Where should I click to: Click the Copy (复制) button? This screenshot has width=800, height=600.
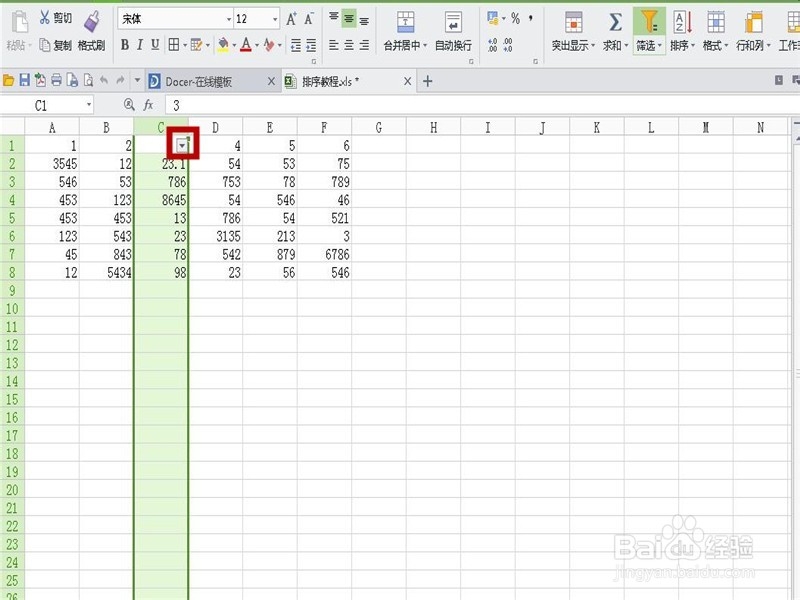56,45
